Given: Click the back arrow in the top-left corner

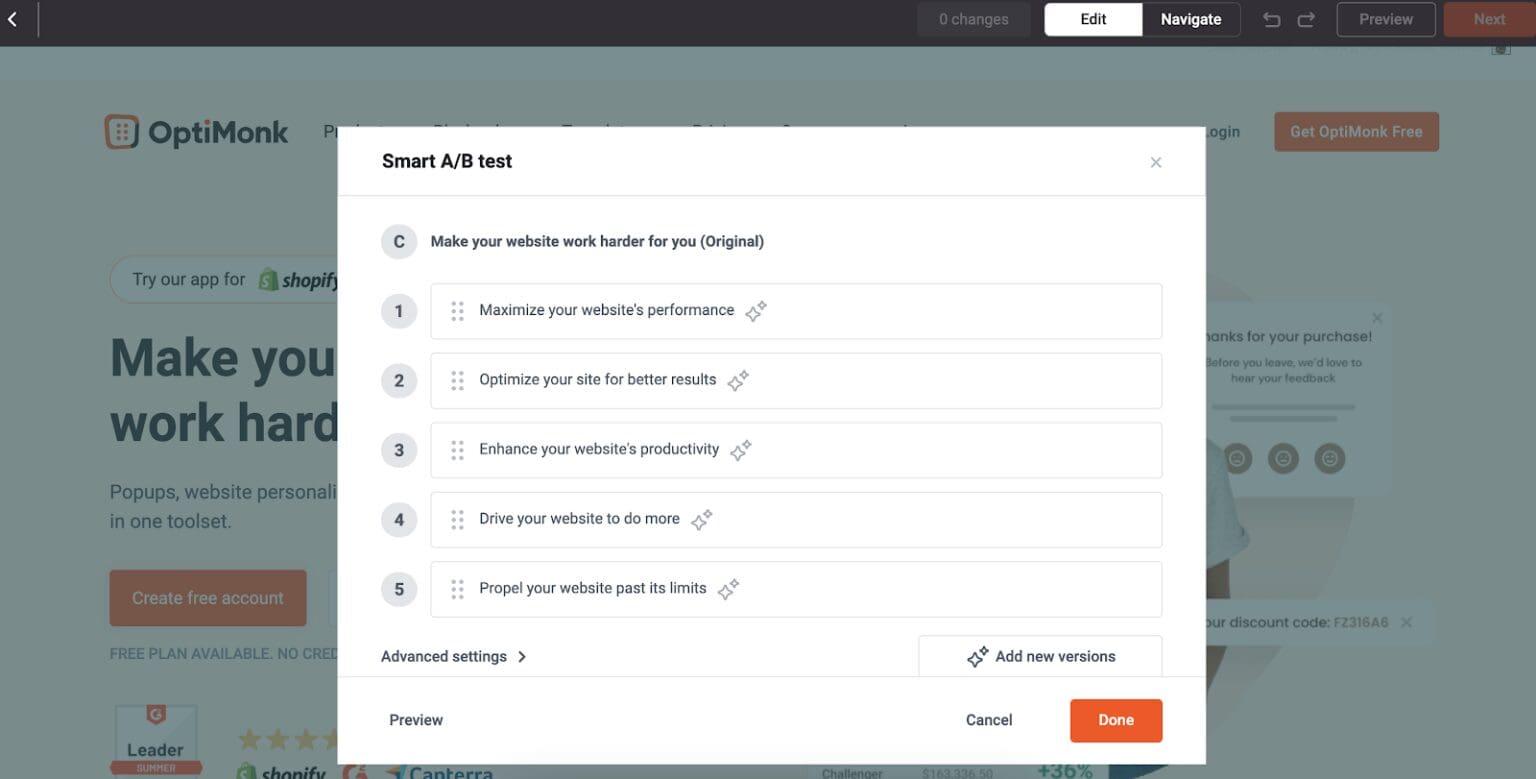Looking at the screenshot, I should pyautogui.click(x=13, y=18).
